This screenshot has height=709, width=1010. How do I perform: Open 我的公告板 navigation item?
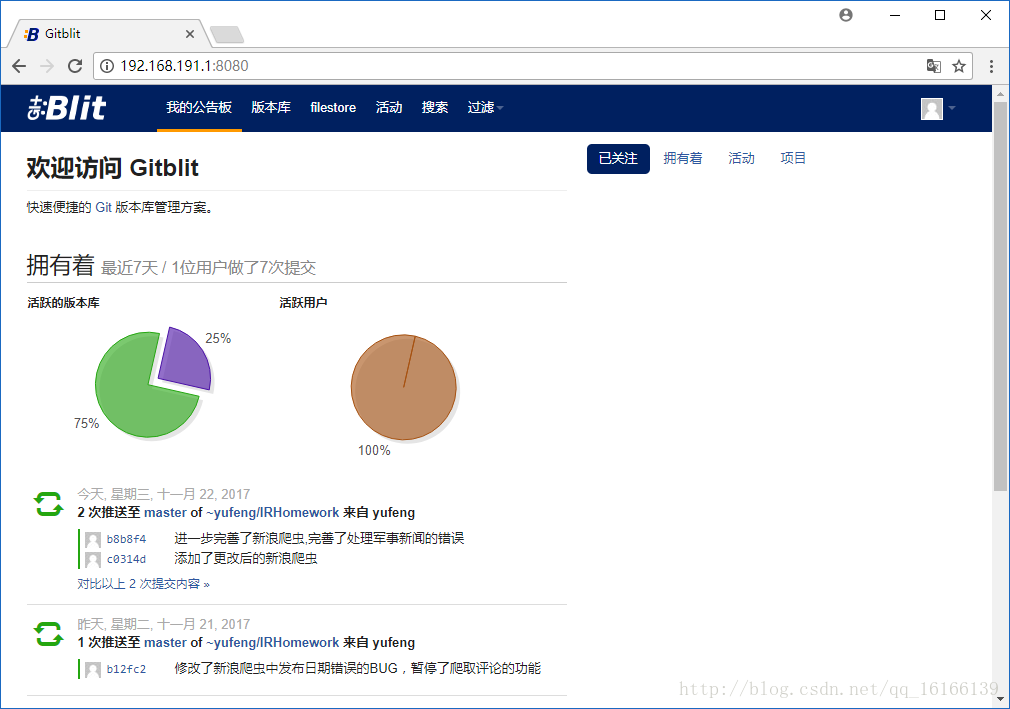[199, 108]
